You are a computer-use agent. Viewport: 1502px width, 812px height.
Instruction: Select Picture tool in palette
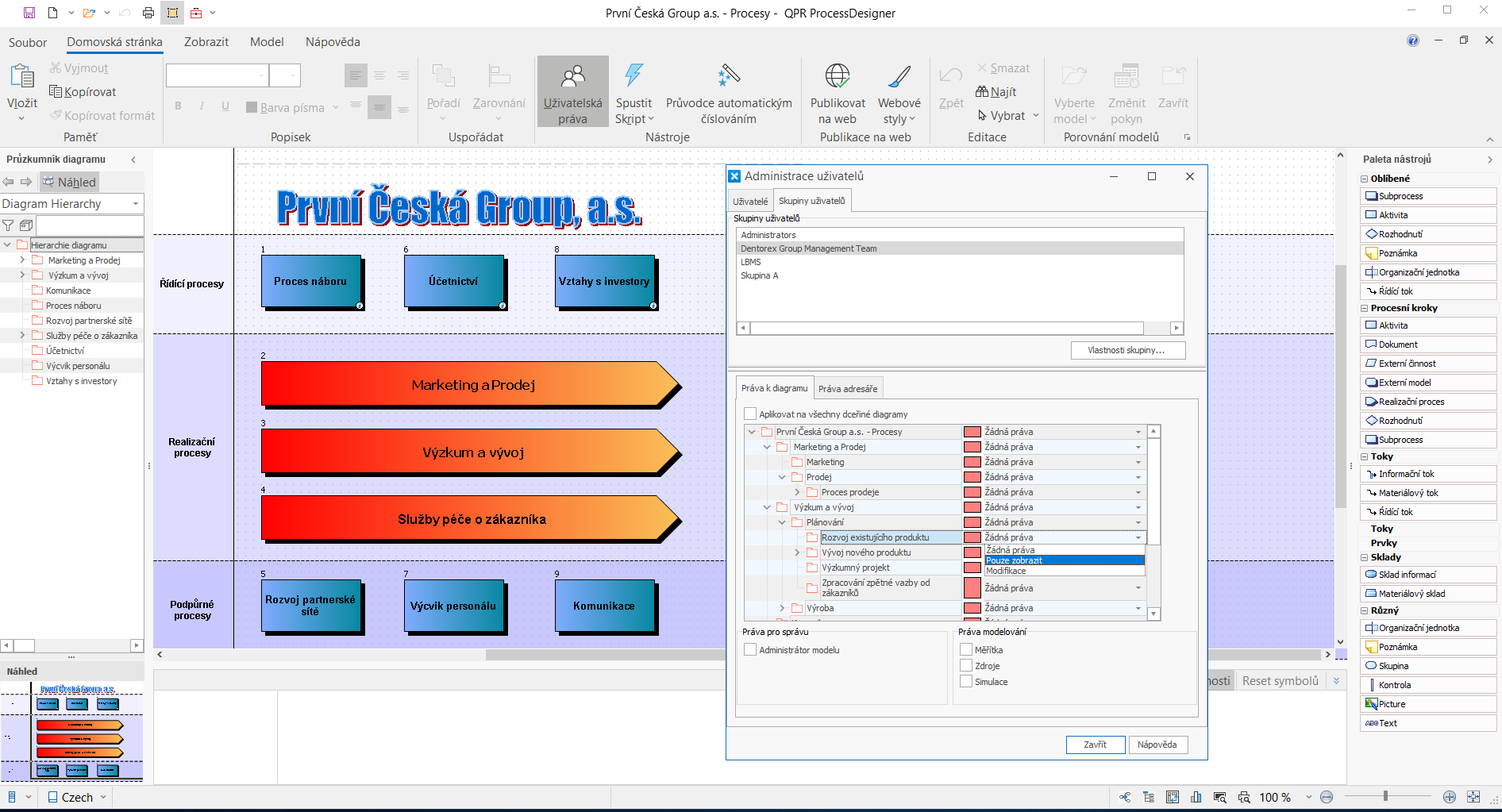point(1428,704)
